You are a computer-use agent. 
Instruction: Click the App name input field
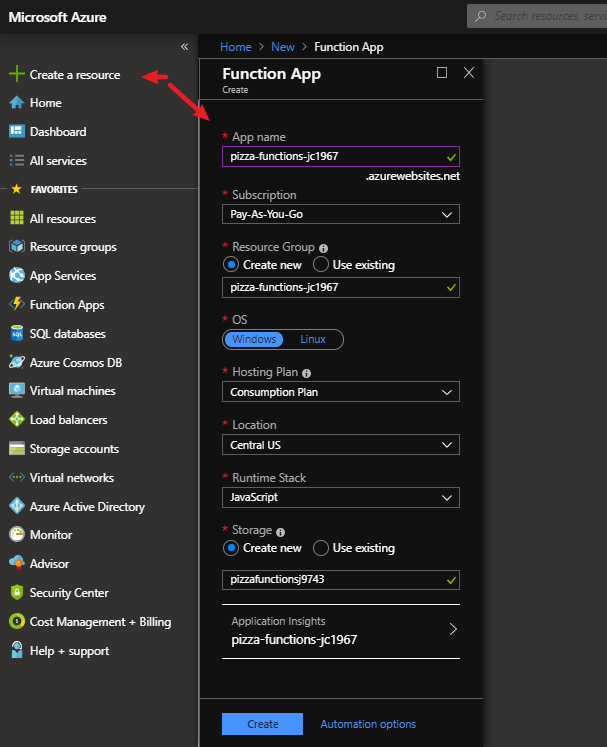point(341,156)
